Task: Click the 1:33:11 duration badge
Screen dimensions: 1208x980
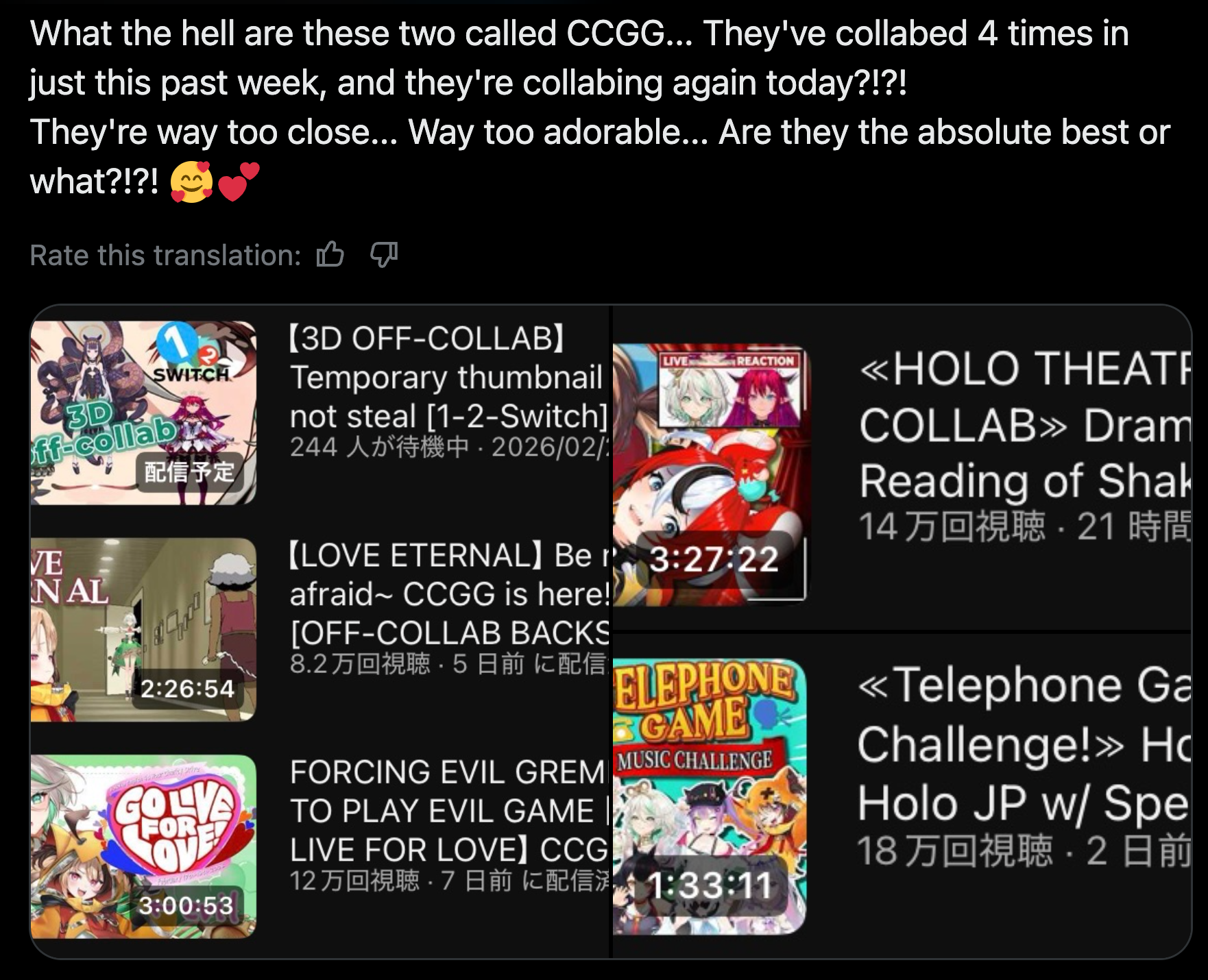Action: pyautogui.click(x=710, y=885)
